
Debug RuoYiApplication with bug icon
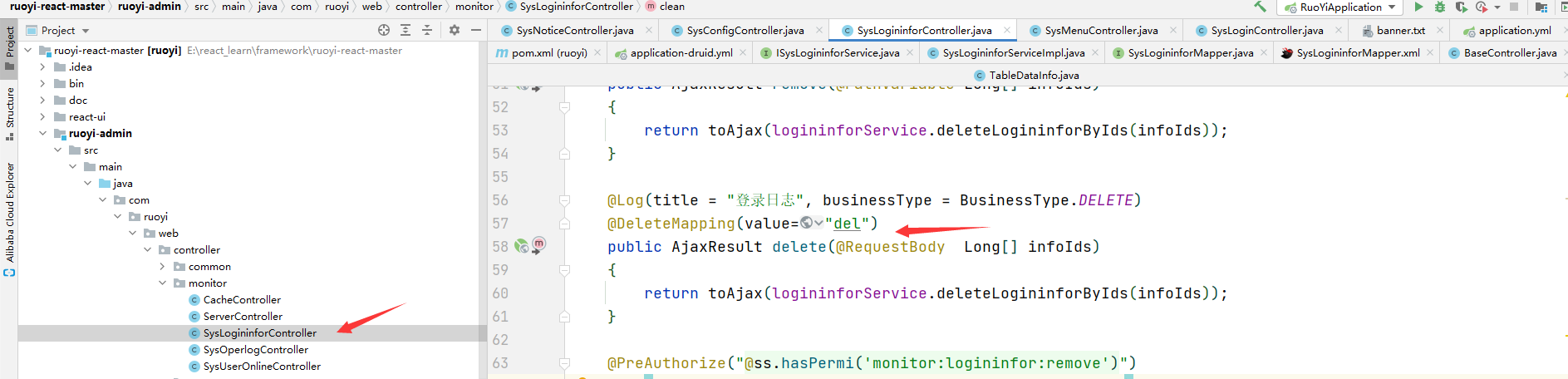tap(1440, 7)
